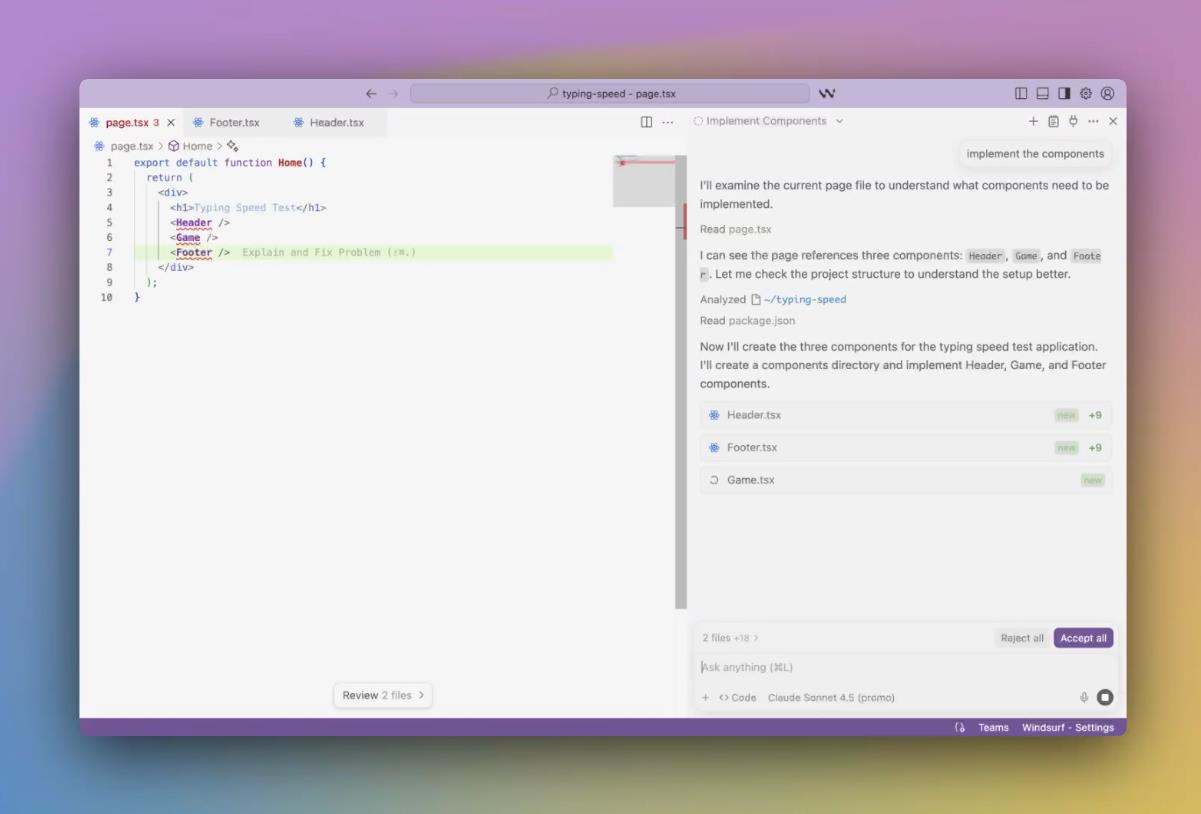Split the editor with the split icon
Image resolution: width=1201 pixels, height=814 pixels.
coord(646,122)
